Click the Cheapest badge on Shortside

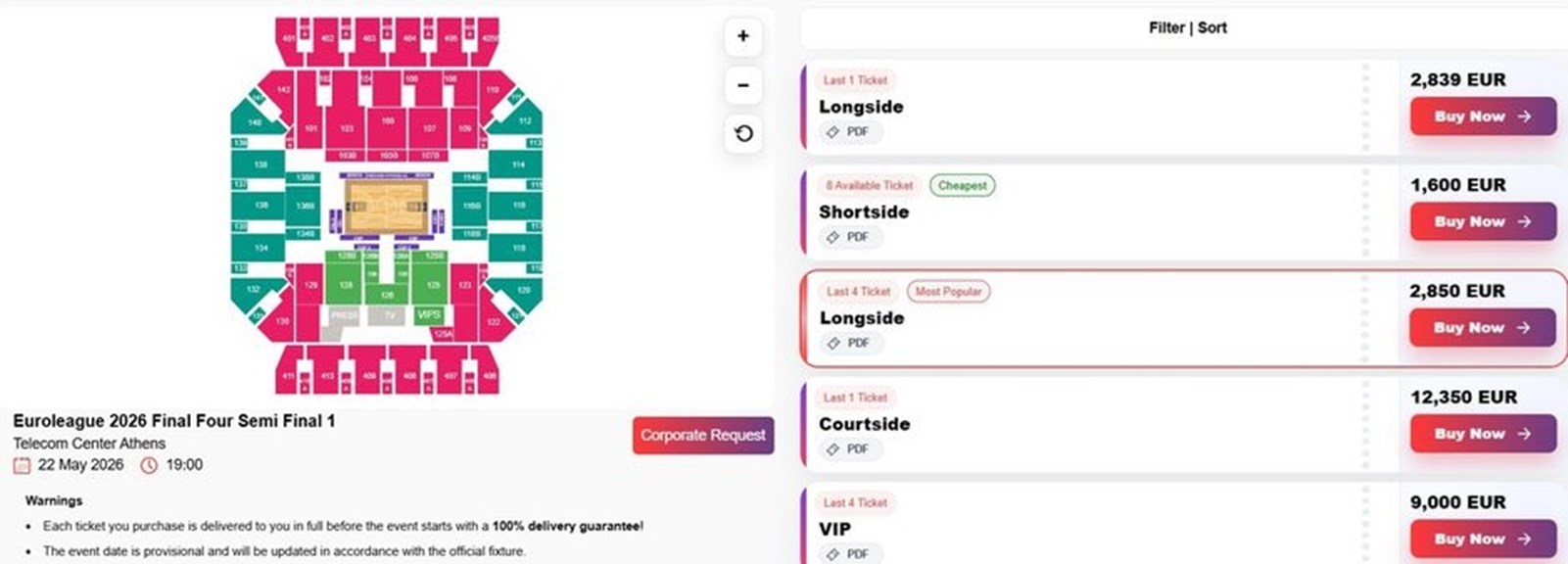[962, 186]
